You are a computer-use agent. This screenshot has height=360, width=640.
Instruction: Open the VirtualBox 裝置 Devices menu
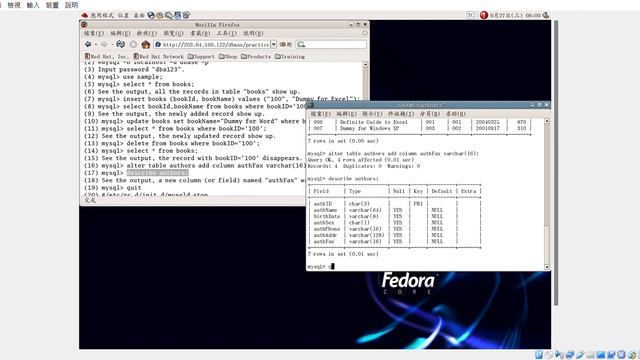click(x=52, y=5)
